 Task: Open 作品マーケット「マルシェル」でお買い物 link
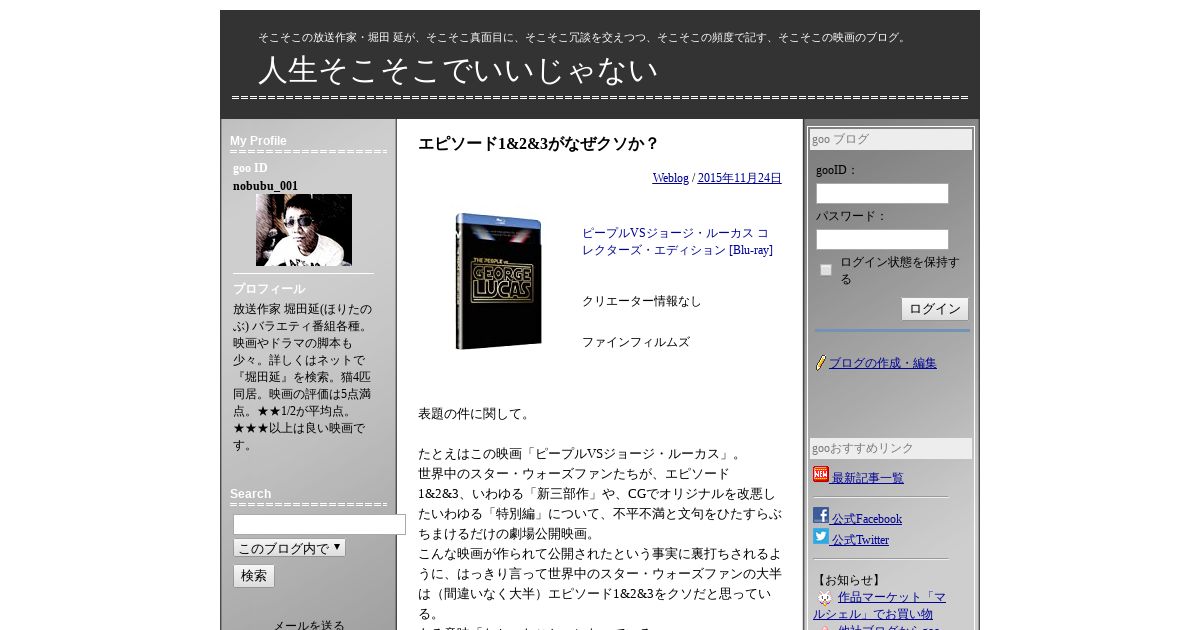click(x=881, y=606)
